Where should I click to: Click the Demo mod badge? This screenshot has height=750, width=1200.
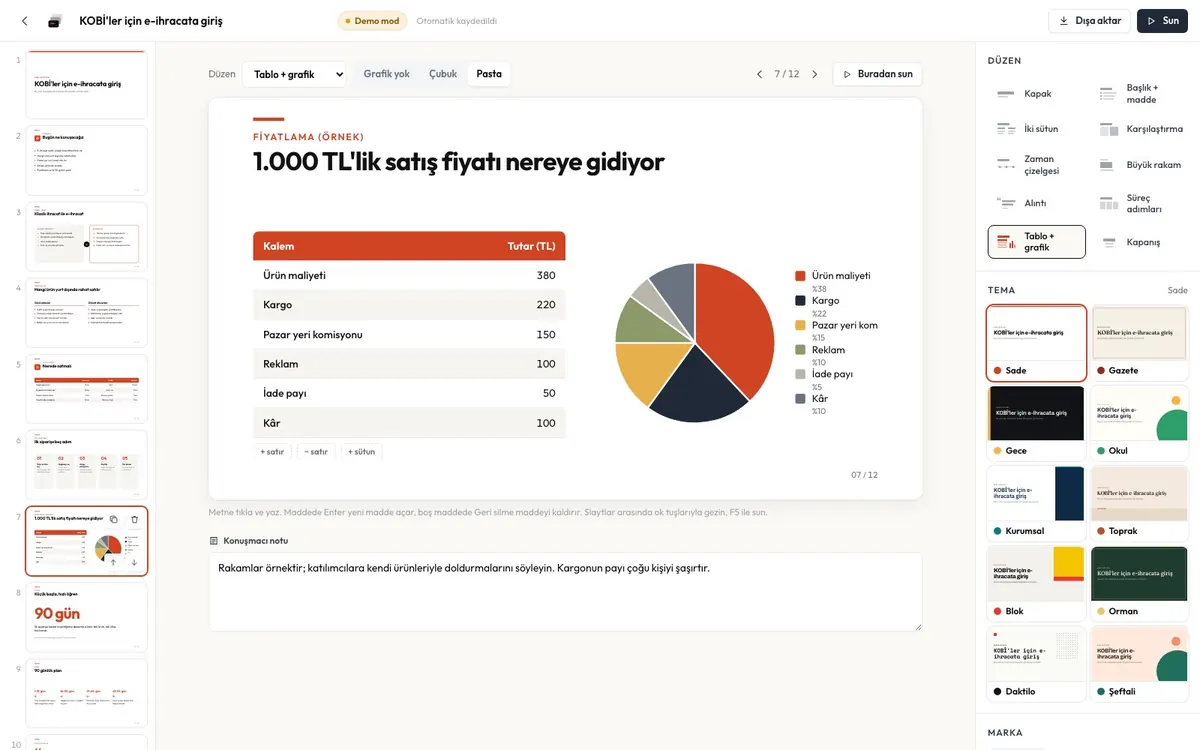[370, 21]
